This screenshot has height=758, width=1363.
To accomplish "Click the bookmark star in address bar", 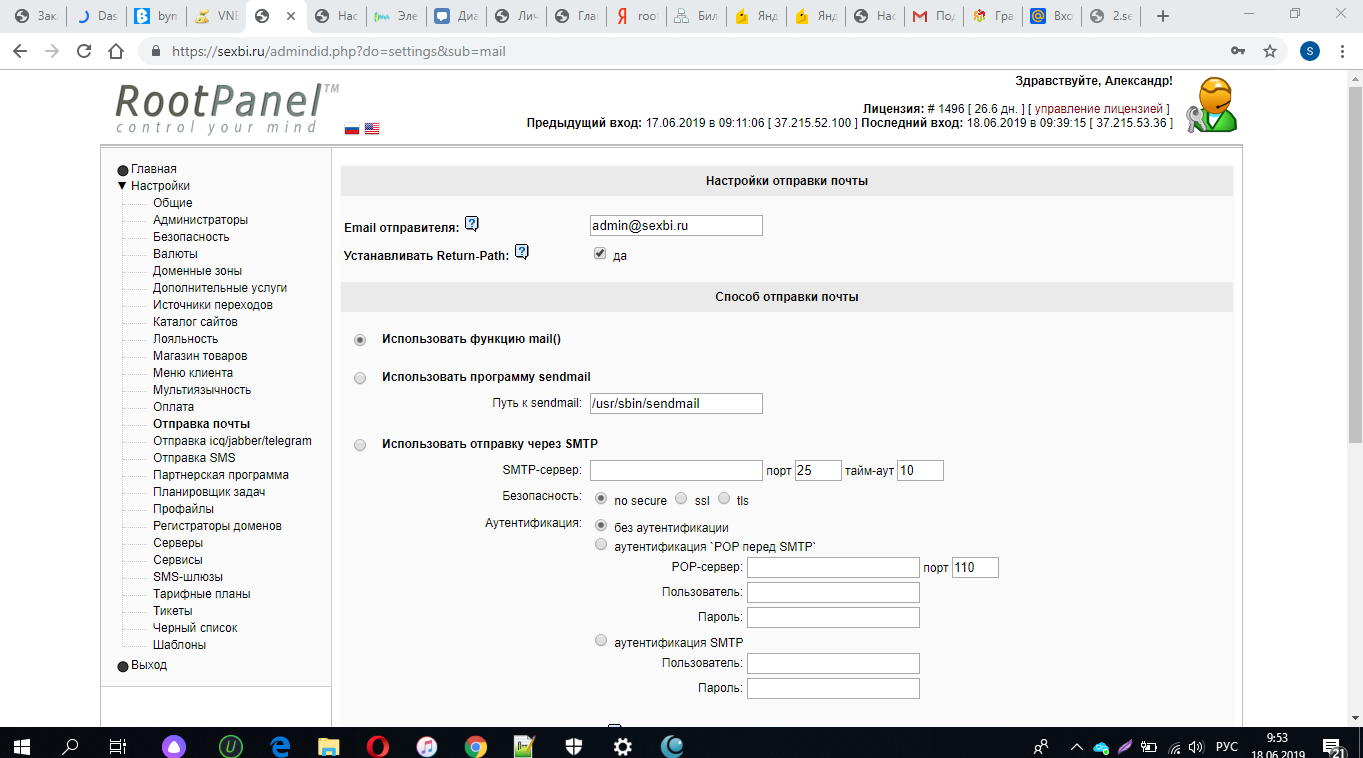I will pyautogui.click(x=1269, y=51).
